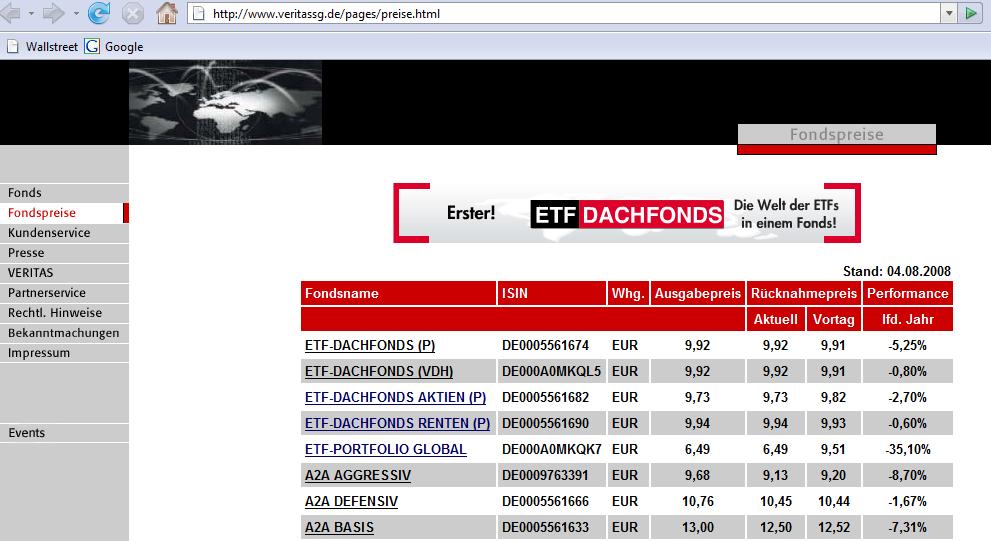Click the browser Forward arrow

click(54, 13)
